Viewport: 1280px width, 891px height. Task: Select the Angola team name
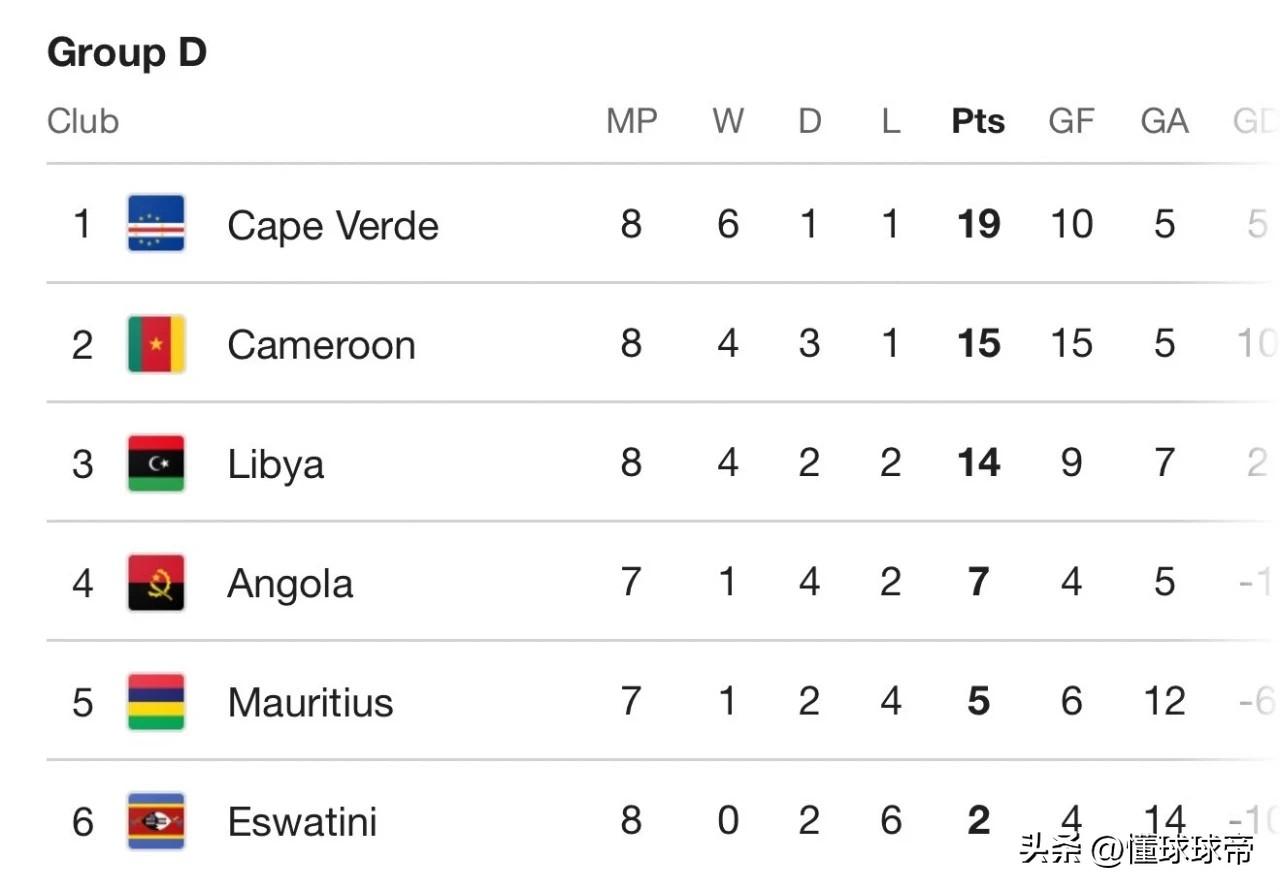click(x=290, y=584)
